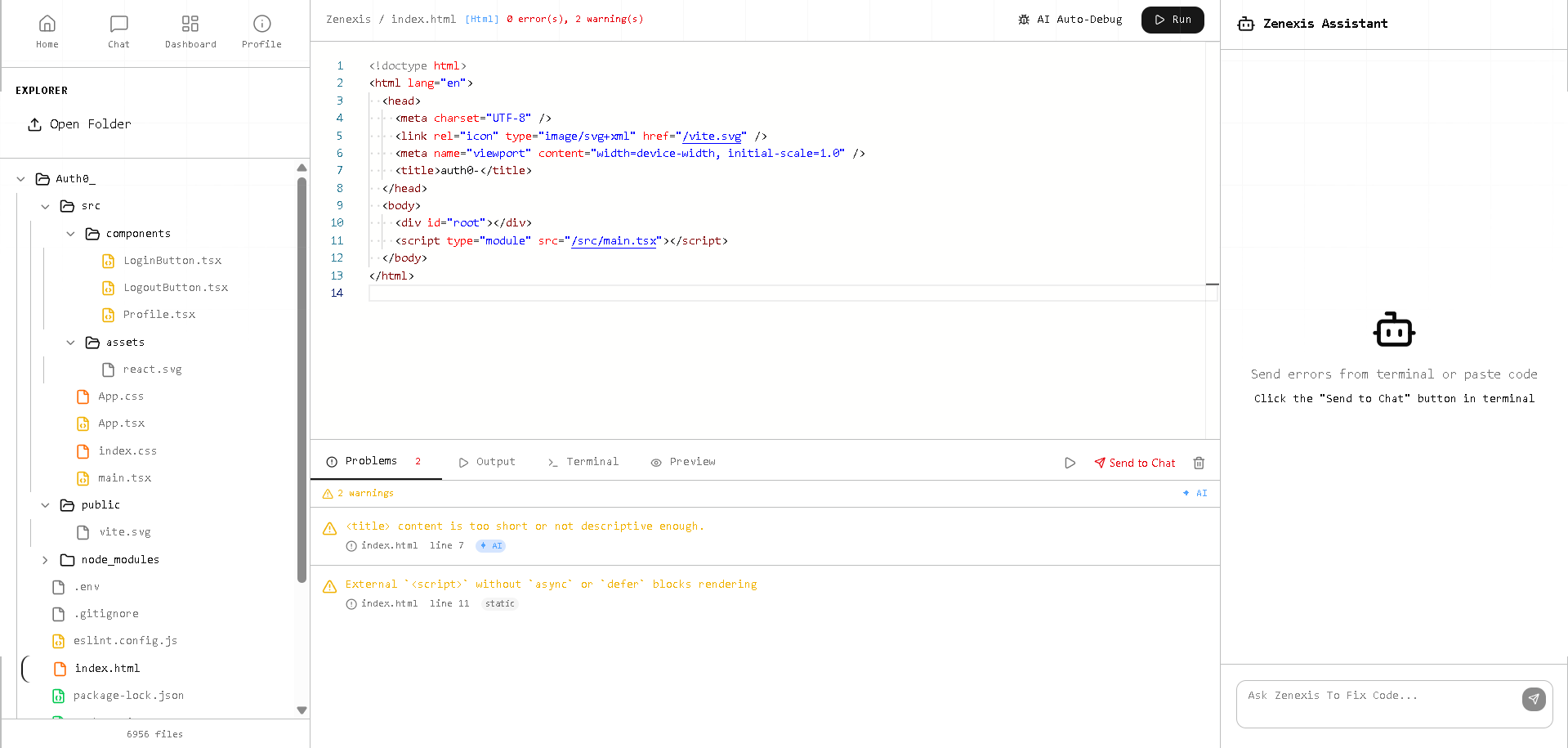Click the Zenexis breadcrumb text
The height and width of the screenshot is (748, 1568).
pyautogui.click(x=348, y=20)
